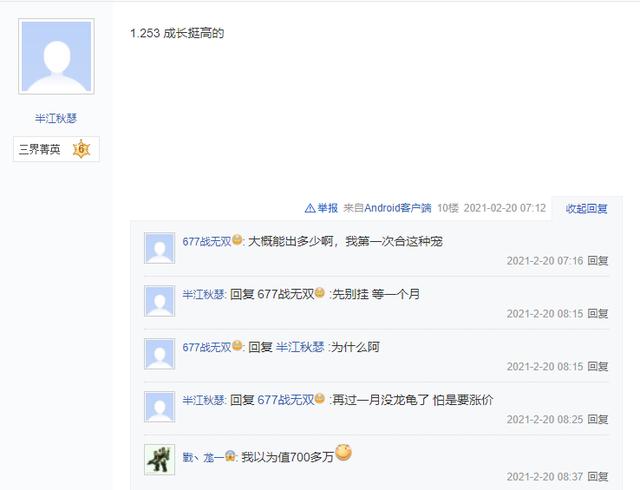Image resolution: width=640 pixels, height=490 pixels.
Task: Open 677战无双 mention in 08:25 comment
Action: tap(286, 400)
